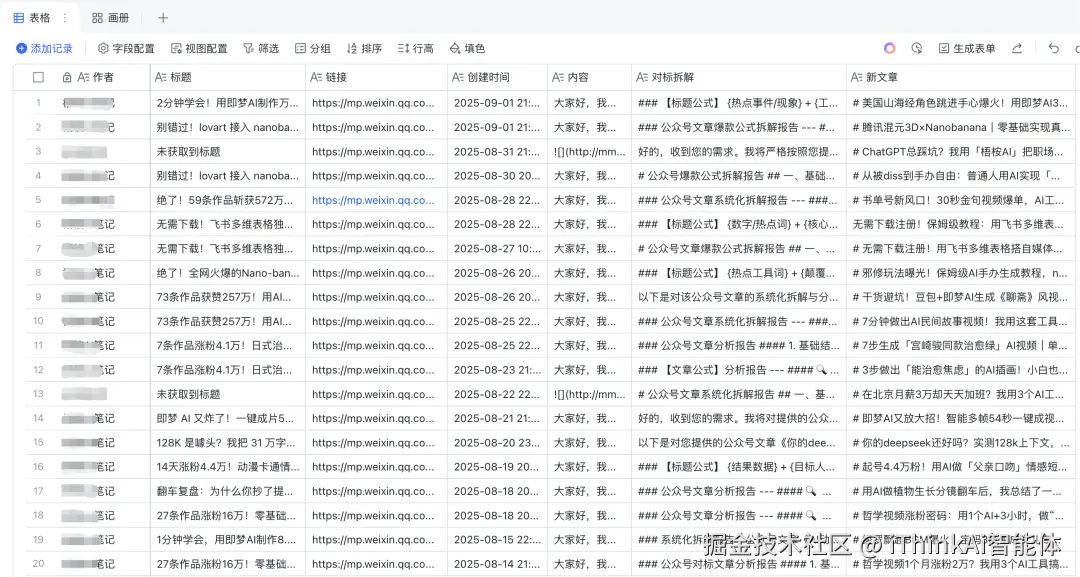Select new article '# 腾讯混元3D×Nanobanana...'
Screen dimensions: 1080x577
(x=962, y=127)
